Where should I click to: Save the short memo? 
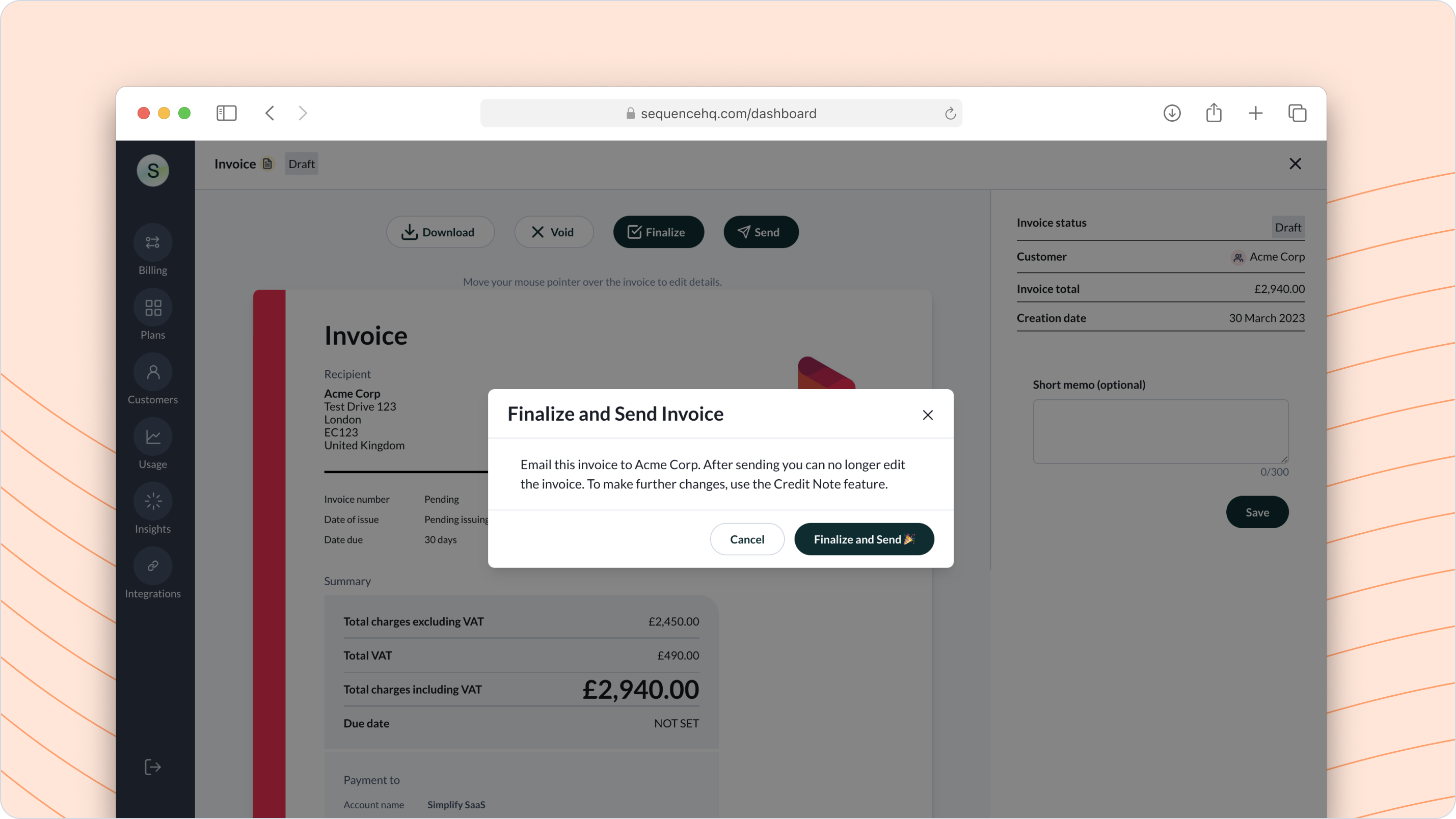1257,512
